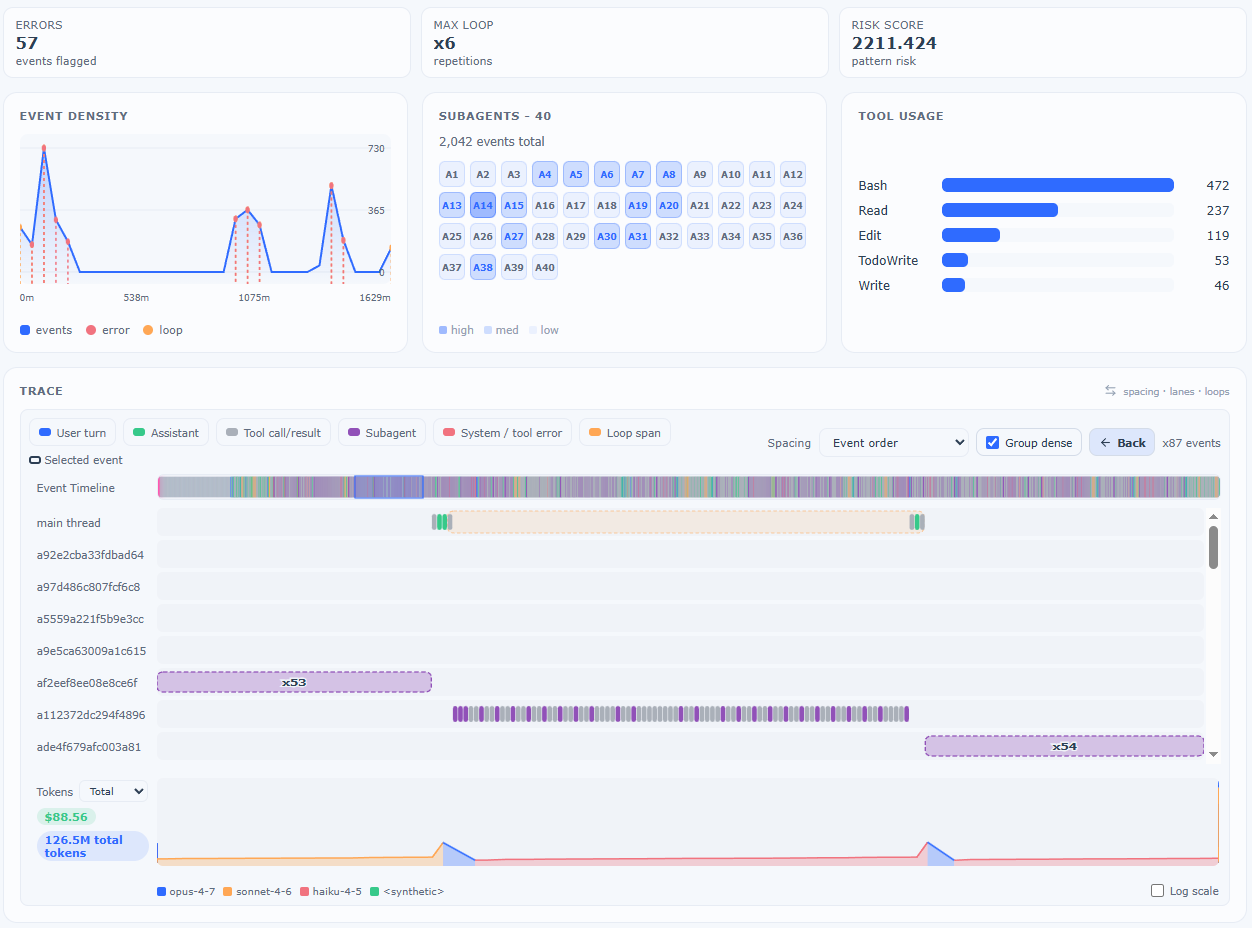Select subagent A16 tile
The image size is (1252, 928).
click(x=545, y=206)
